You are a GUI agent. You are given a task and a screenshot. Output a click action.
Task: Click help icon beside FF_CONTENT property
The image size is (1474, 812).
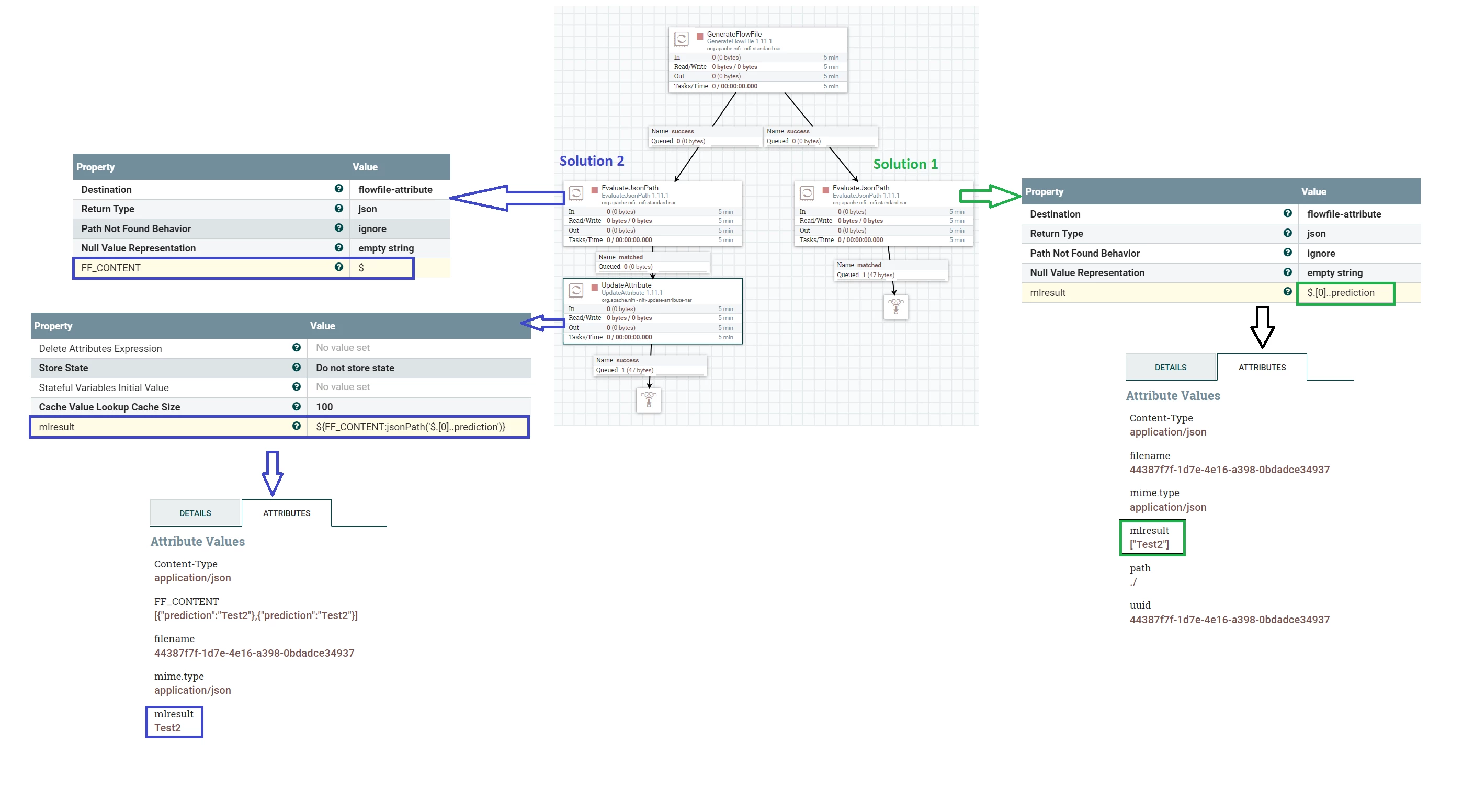click(x=339, y=267)
